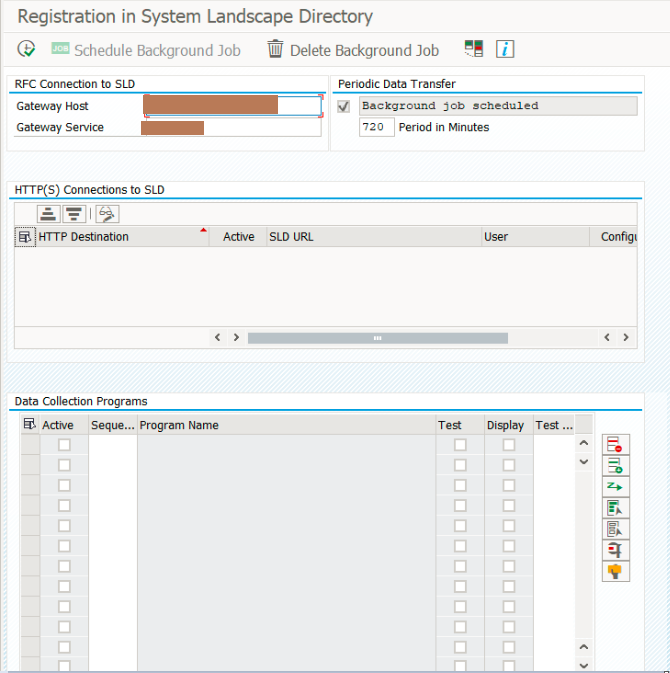670x673 pixels.
Task: Click the Active column header in HTTP table
Action: (238, 236)
